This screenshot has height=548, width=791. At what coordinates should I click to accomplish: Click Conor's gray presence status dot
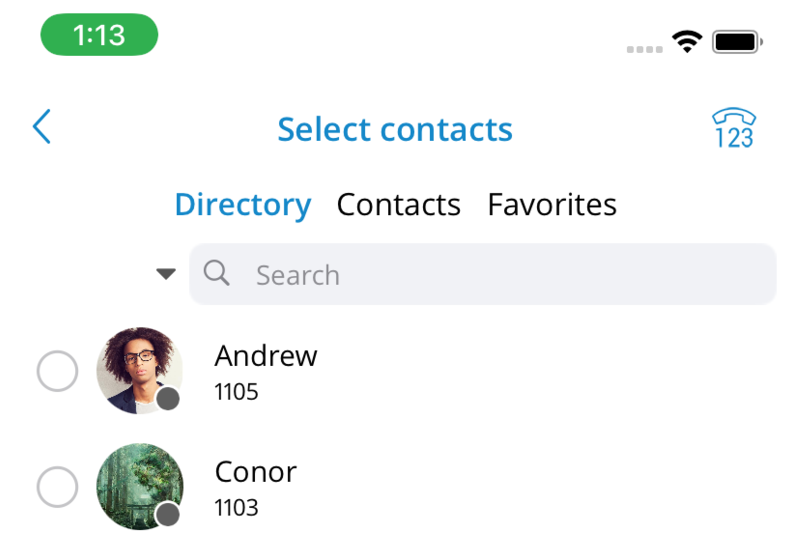168,515
